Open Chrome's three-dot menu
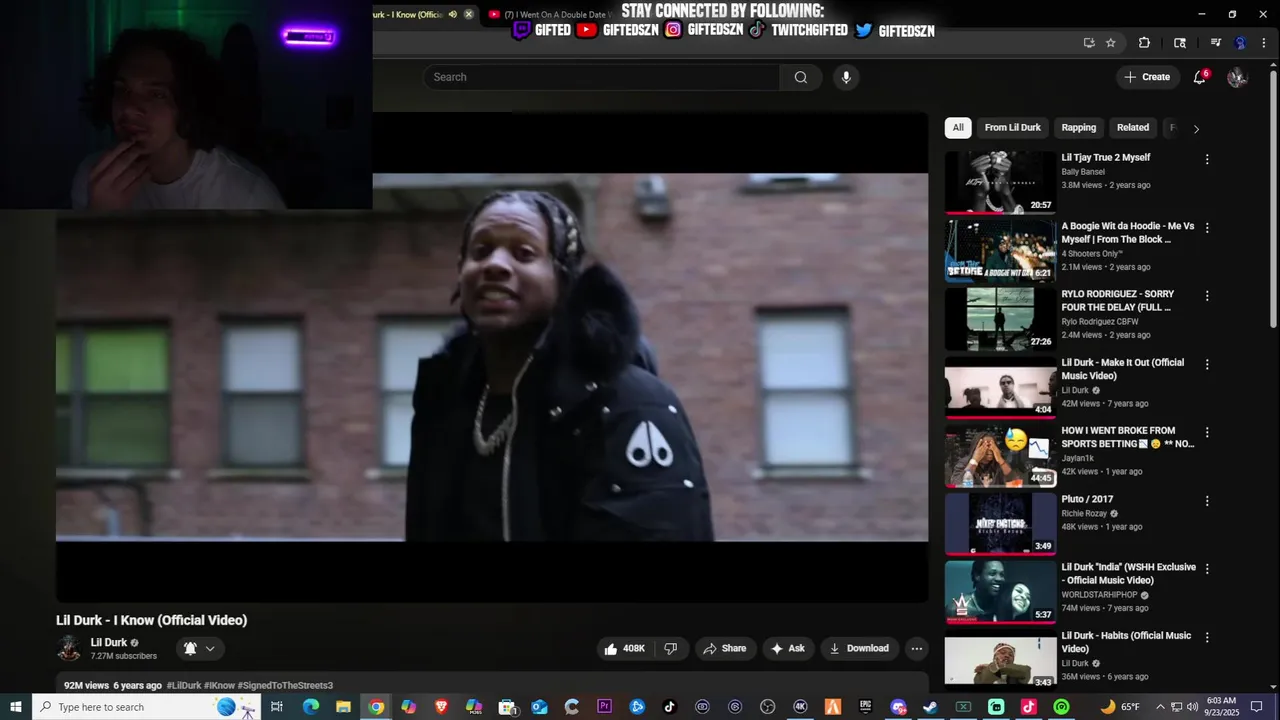Screen dimensions: 1280x720 click(x=1266, y=43)
